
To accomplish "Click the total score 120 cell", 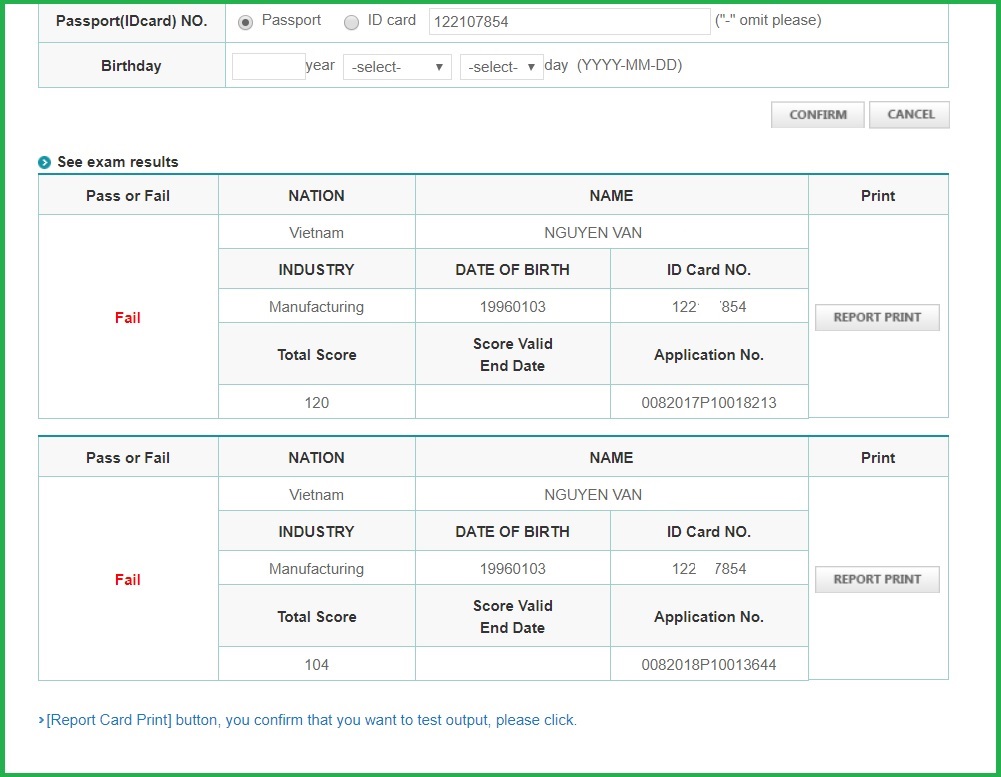I will click(317, 402).
